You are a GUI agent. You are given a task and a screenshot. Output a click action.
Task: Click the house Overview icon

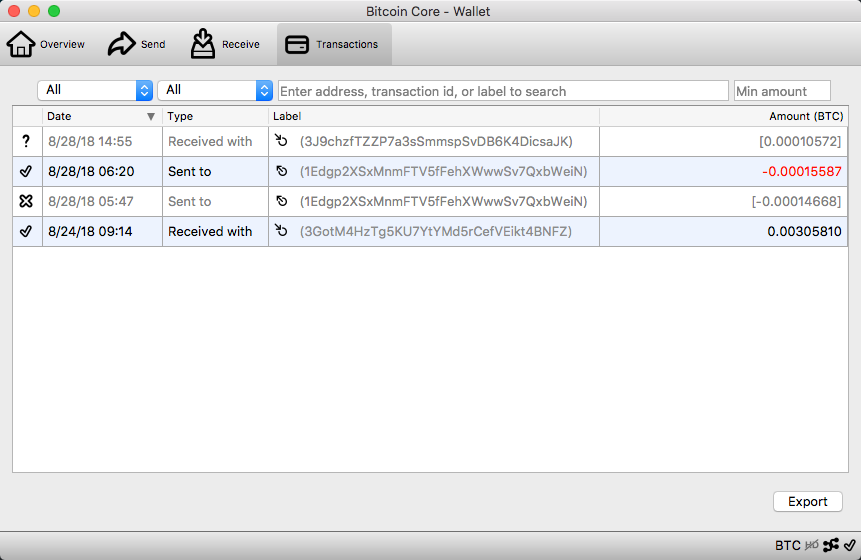(x=21, y=44)
